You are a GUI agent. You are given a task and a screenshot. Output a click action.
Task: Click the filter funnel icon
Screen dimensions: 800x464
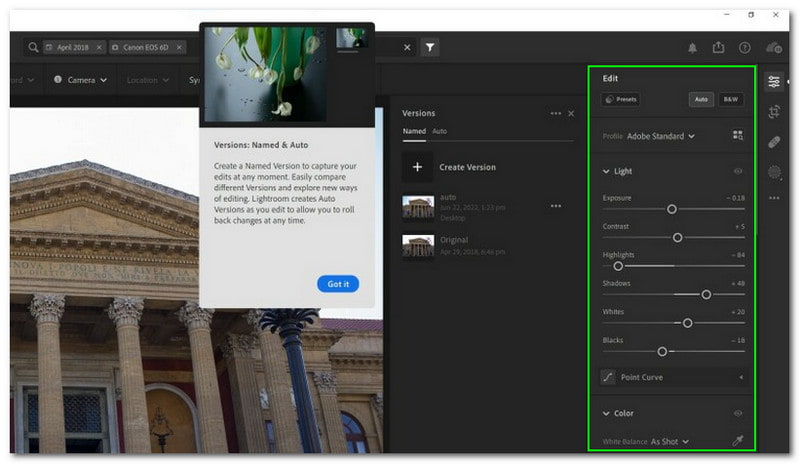pyautogui.click(x=429, y=47)
